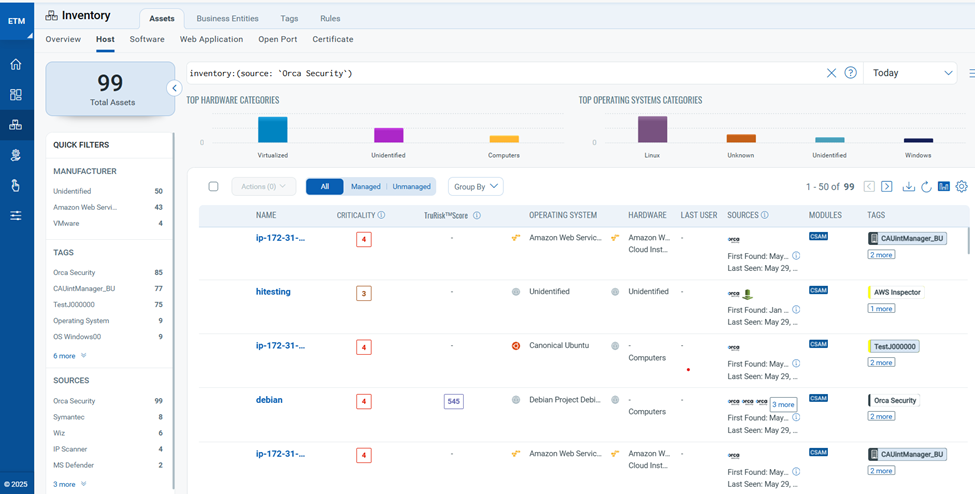Open the Group By dropdown
The image size is (975, 494).
475,186
